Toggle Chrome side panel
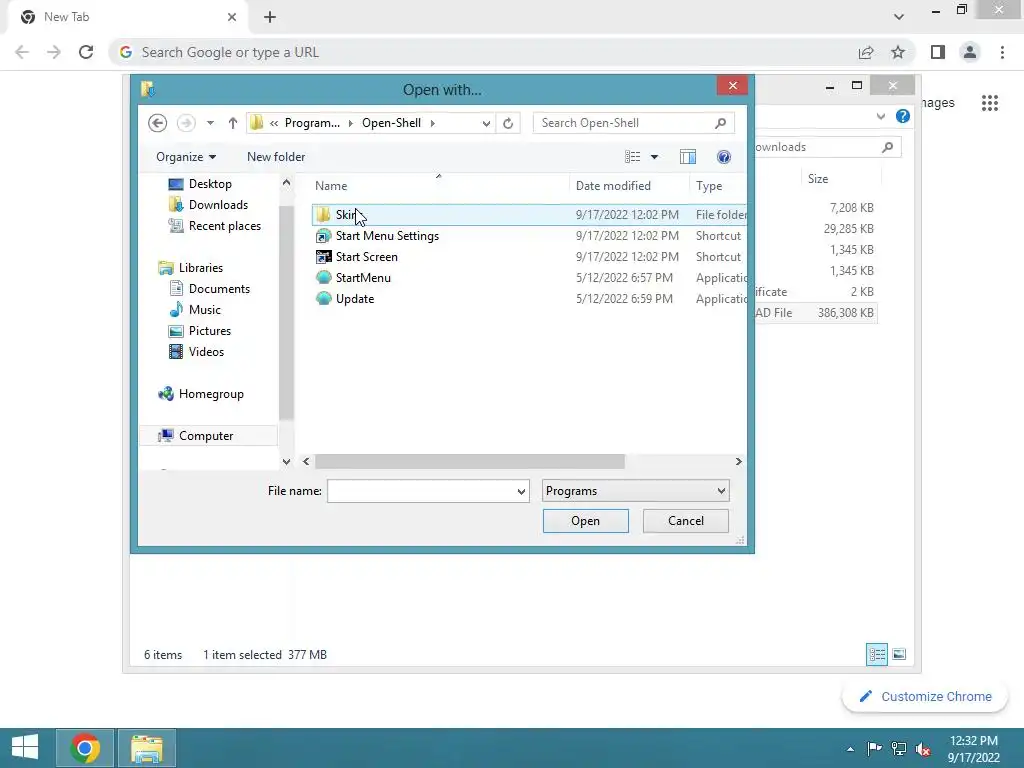 [938, 52]
